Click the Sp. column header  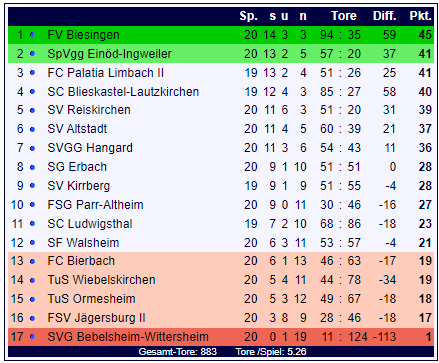(x=248, y=16)
